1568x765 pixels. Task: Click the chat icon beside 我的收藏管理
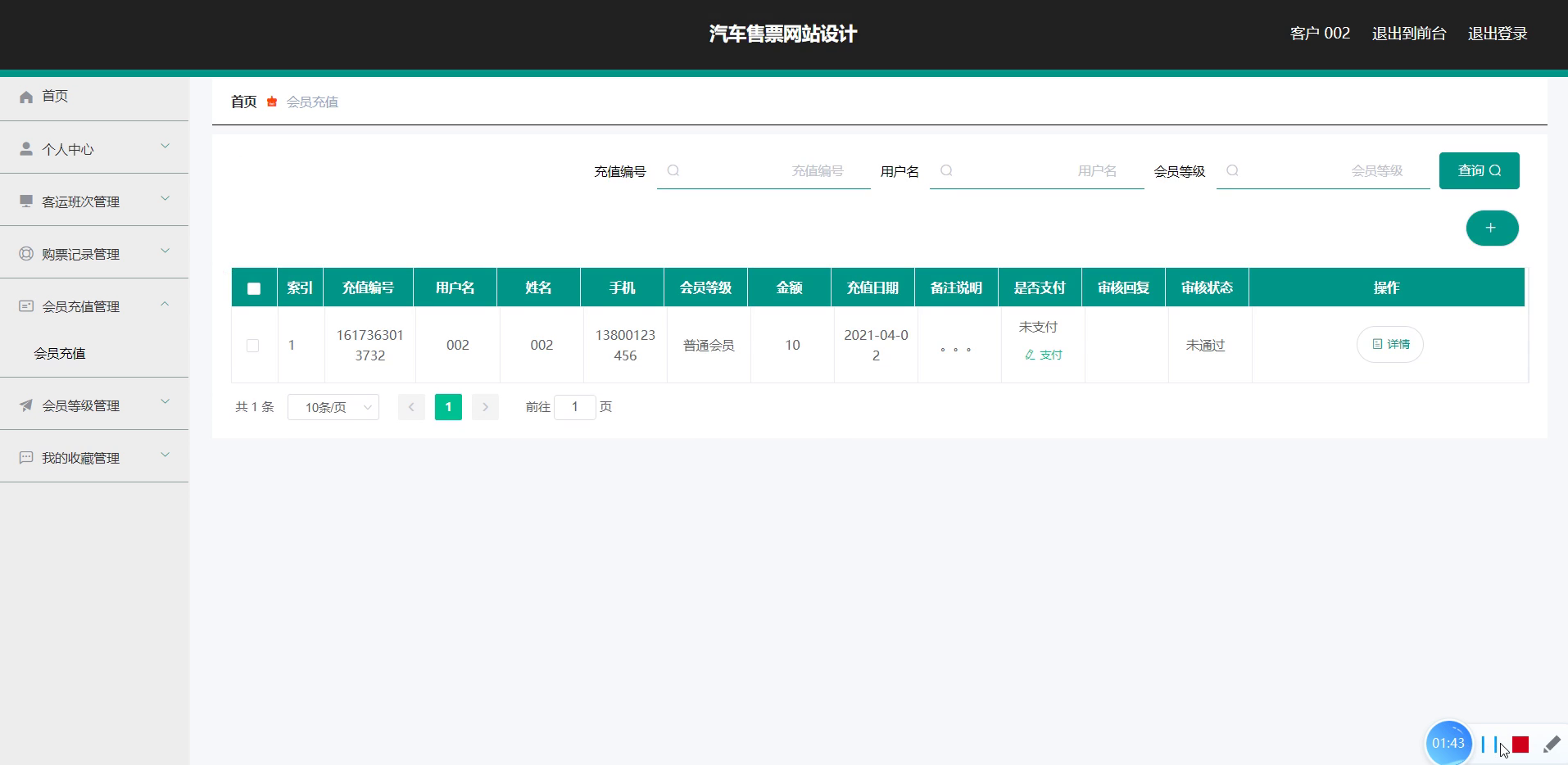point(26,458)
